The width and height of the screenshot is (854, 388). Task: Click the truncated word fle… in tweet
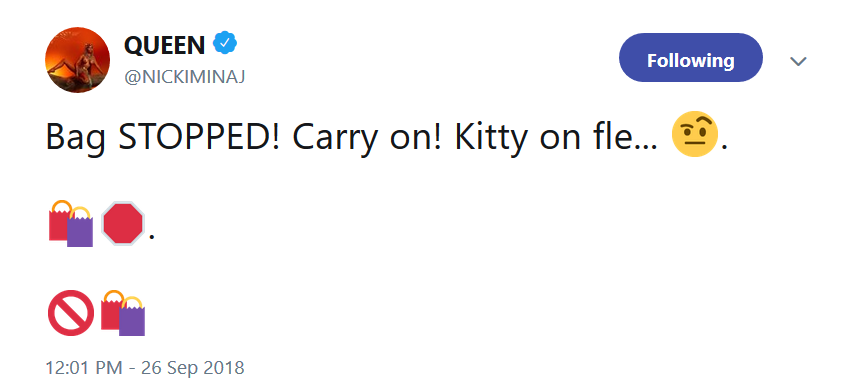coord(626,138)
